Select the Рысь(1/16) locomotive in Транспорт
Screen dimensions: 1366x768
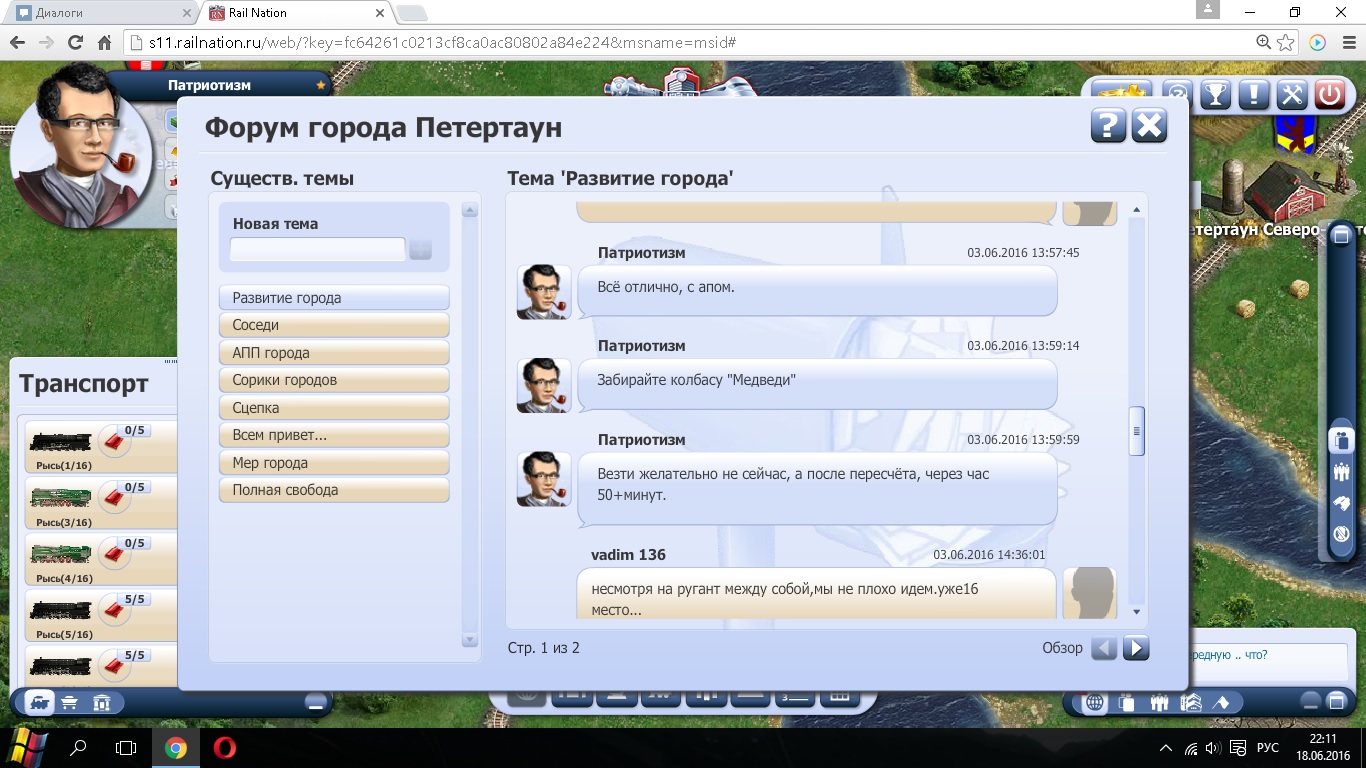pos(60,442)
